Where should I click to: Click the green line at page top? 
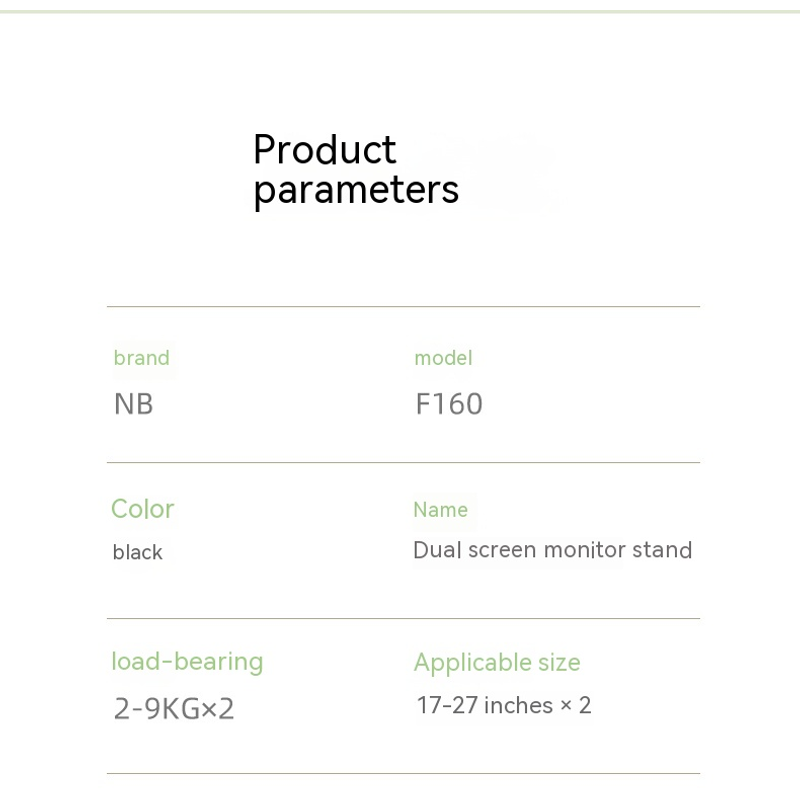[400, 12]
